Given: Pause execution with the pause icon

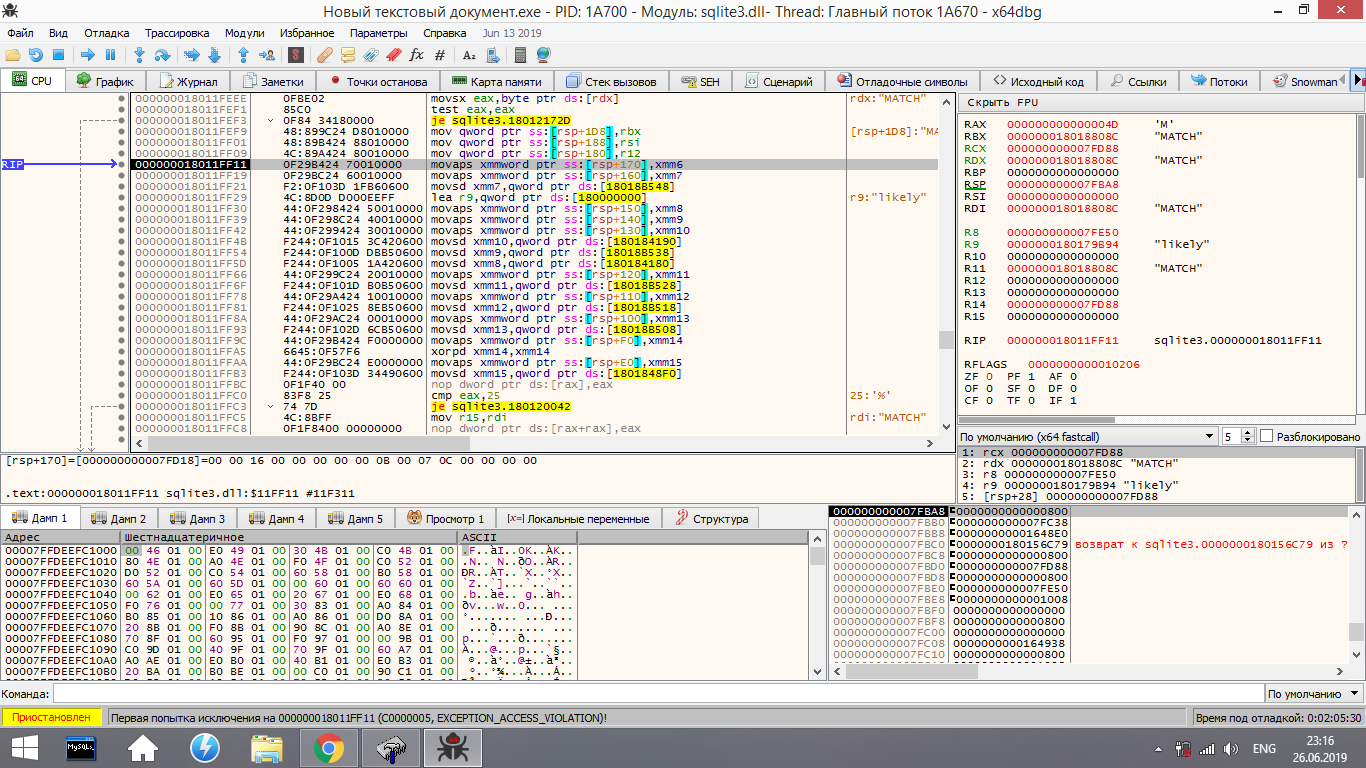Looking at the screenshot, I should (110, 55).
